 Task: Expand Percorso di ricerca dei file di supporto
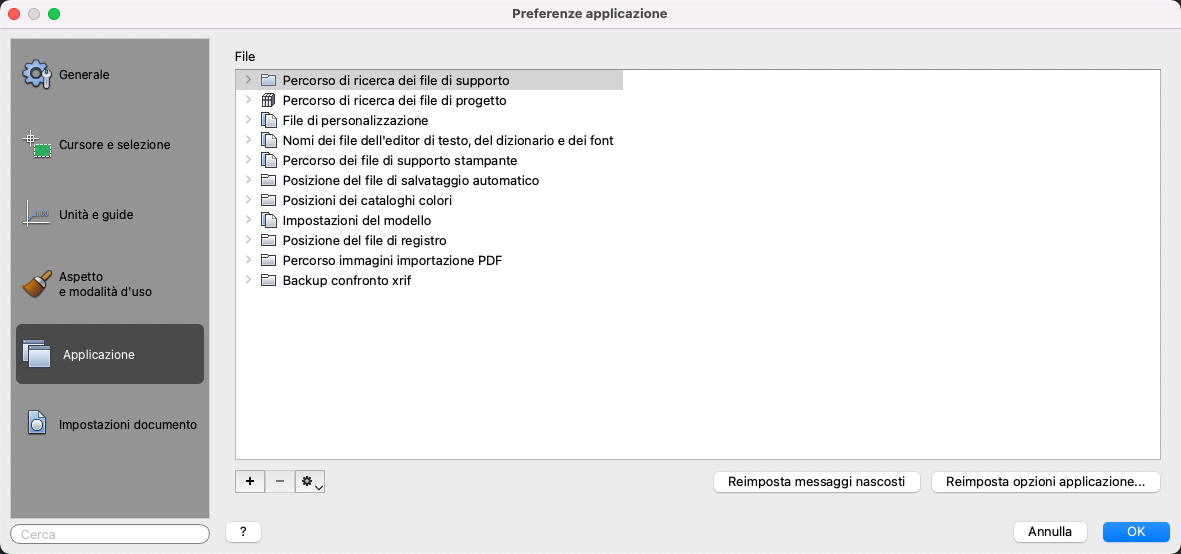pyautogui.click(x=248, y=80)
